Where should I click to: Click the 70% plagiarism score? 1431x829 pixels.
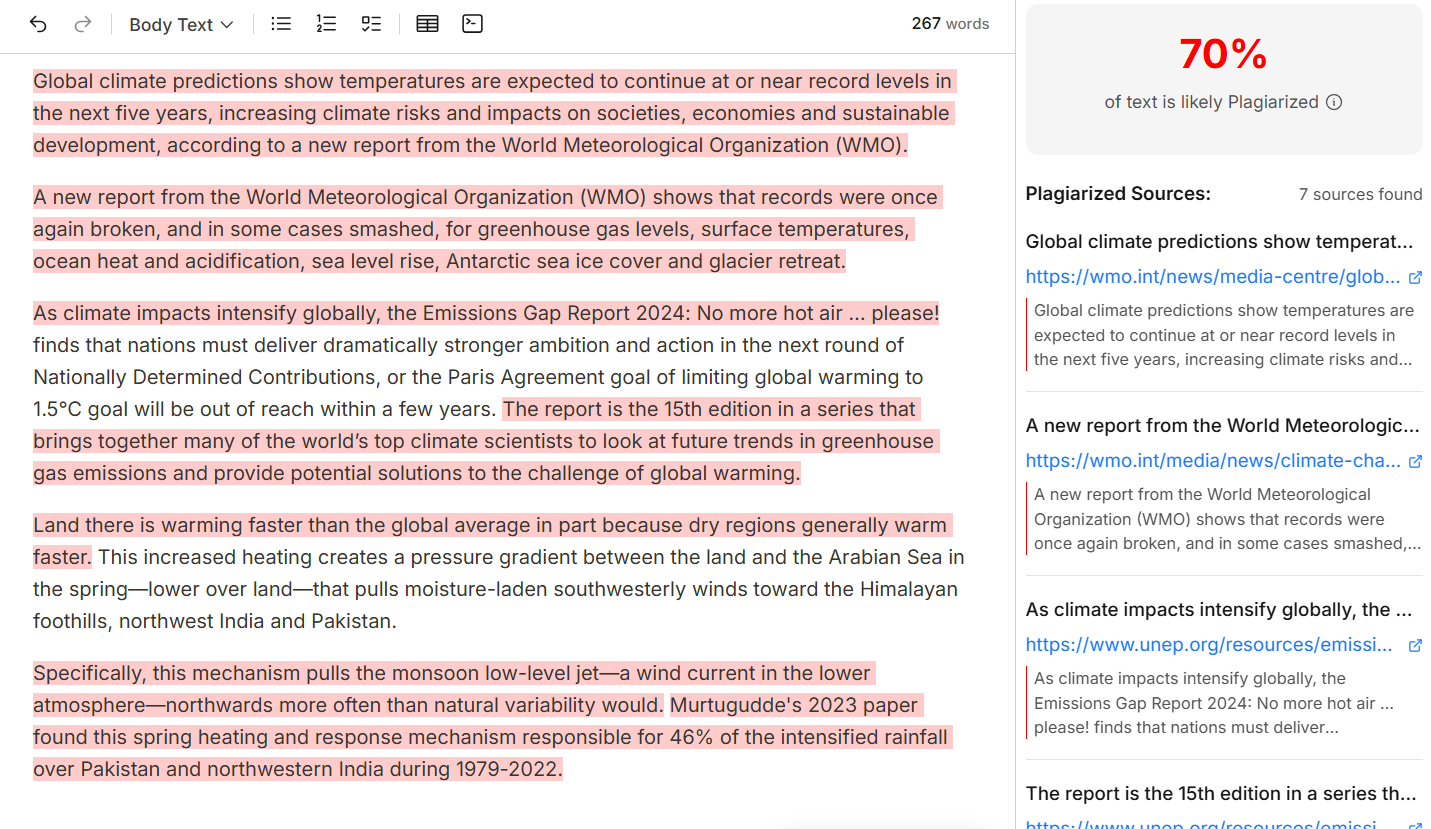(1223, 54)
